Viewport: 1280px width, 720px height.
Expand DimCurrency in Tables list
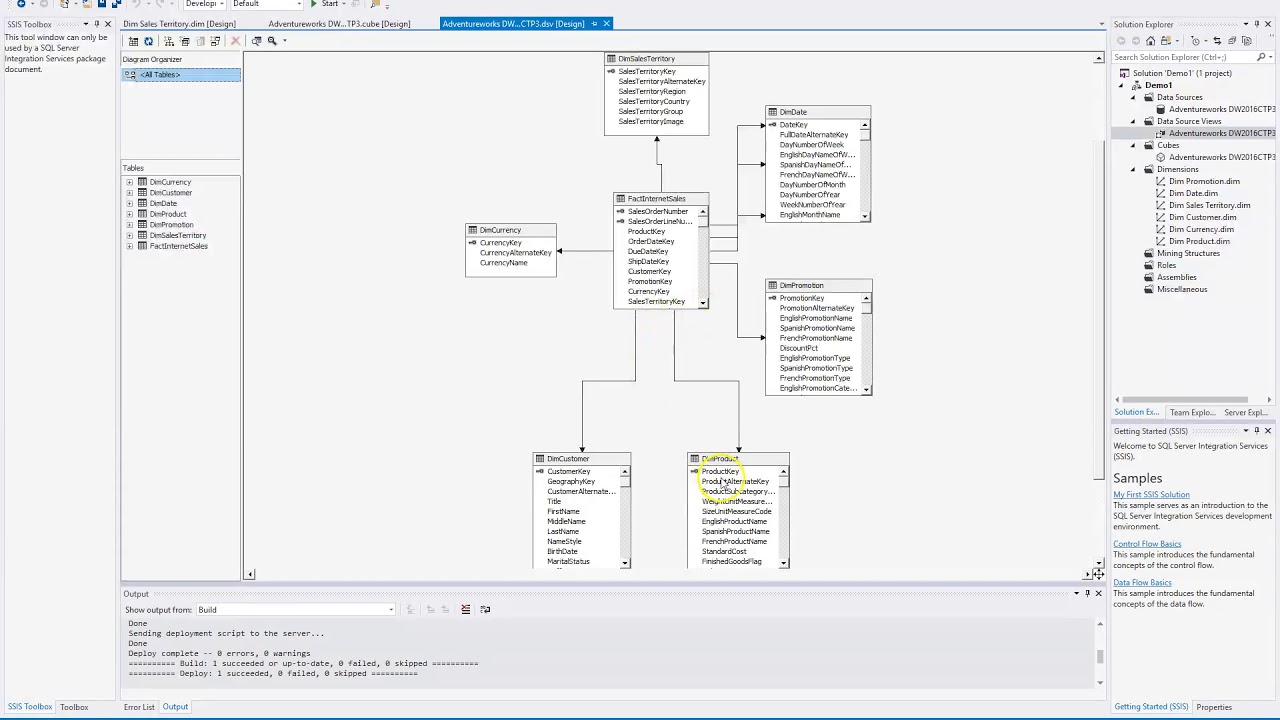coord(129,183)
